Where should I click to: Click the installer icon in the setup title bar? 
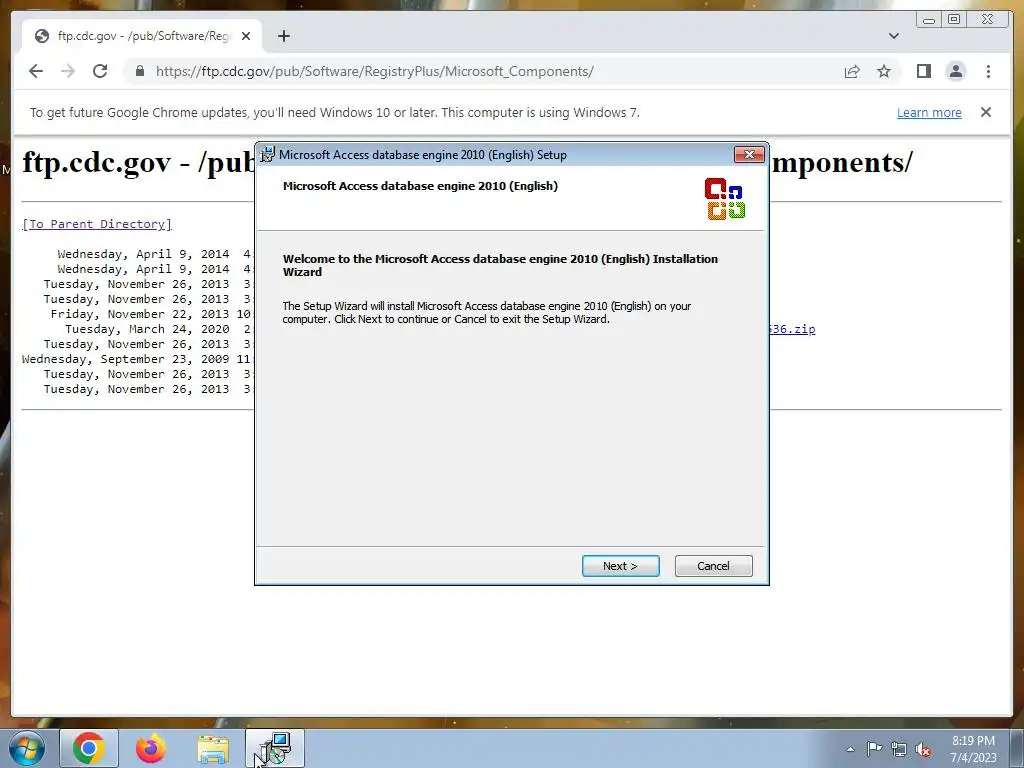click(267, 155)
